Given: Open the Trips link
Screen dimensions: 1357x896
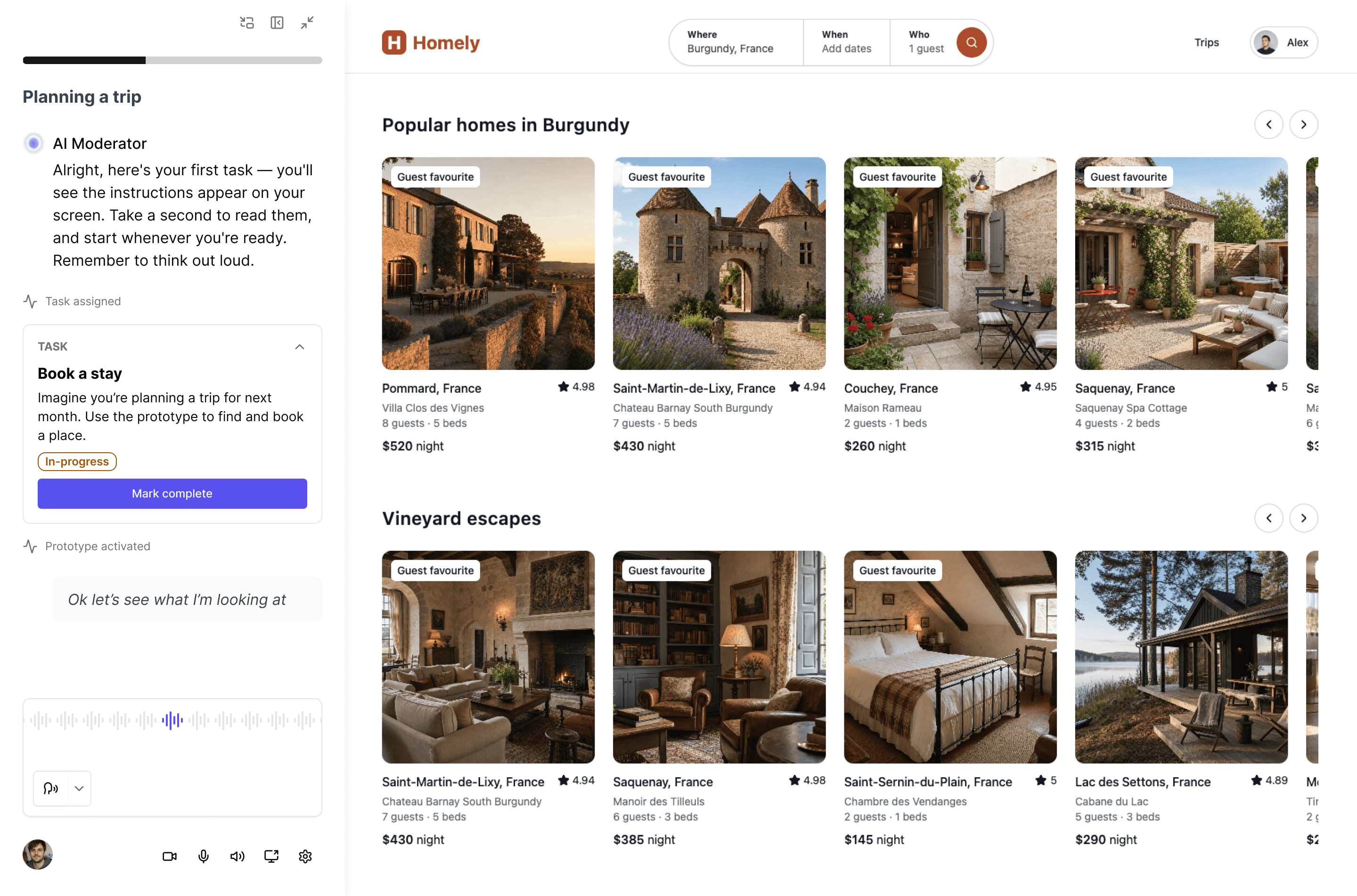Looking at the screenshot, I should (1206, 42).
